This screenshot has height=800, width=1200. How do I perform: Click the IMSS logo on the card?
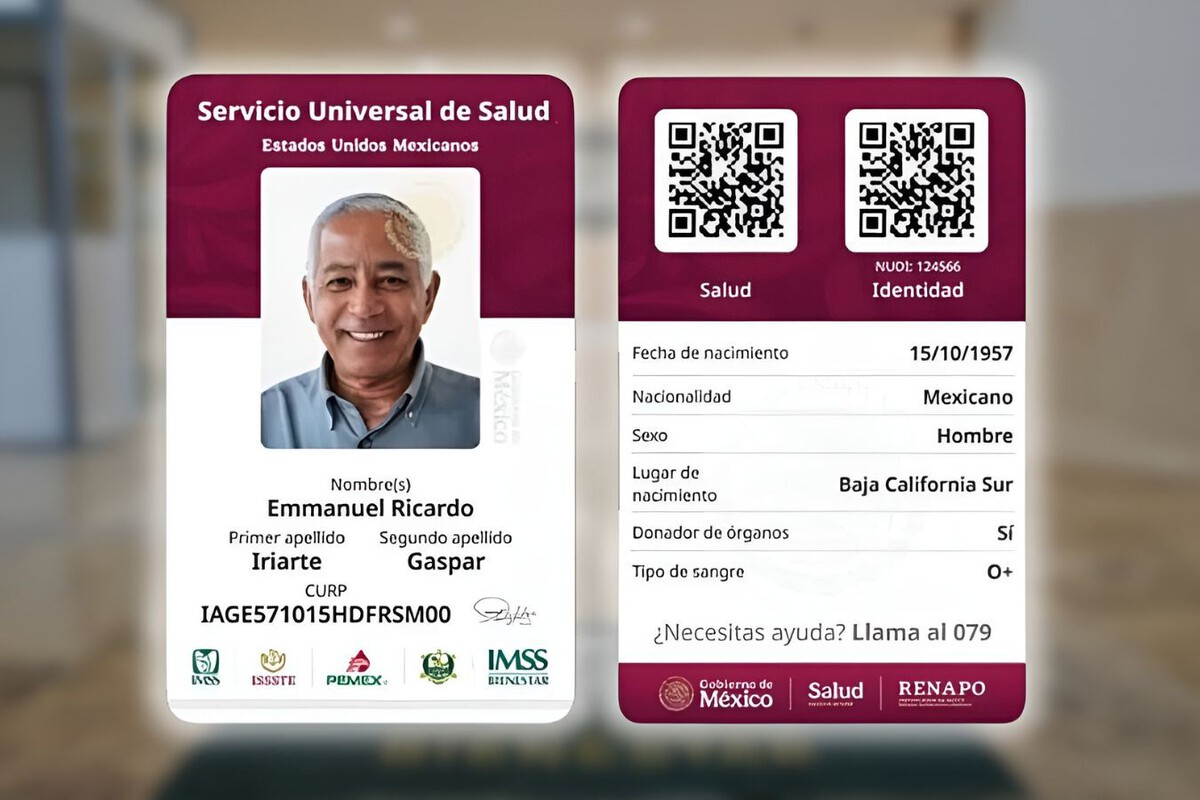click(205, 667)
